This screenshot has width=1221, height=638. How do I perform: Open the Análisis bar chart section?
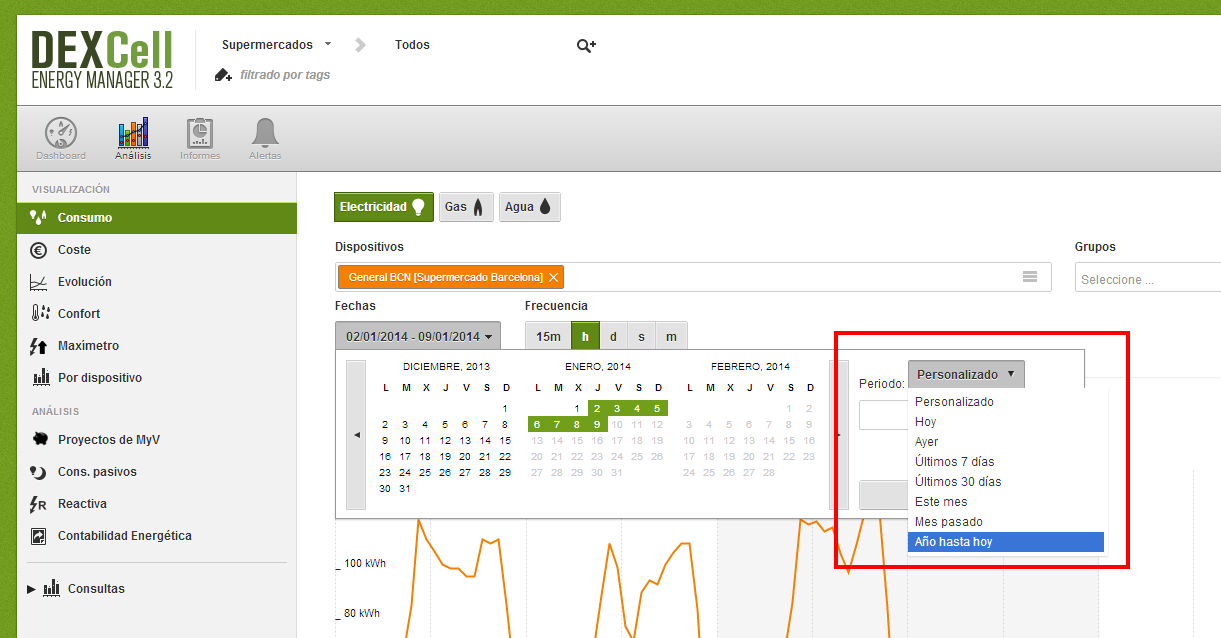coord(133,138)
